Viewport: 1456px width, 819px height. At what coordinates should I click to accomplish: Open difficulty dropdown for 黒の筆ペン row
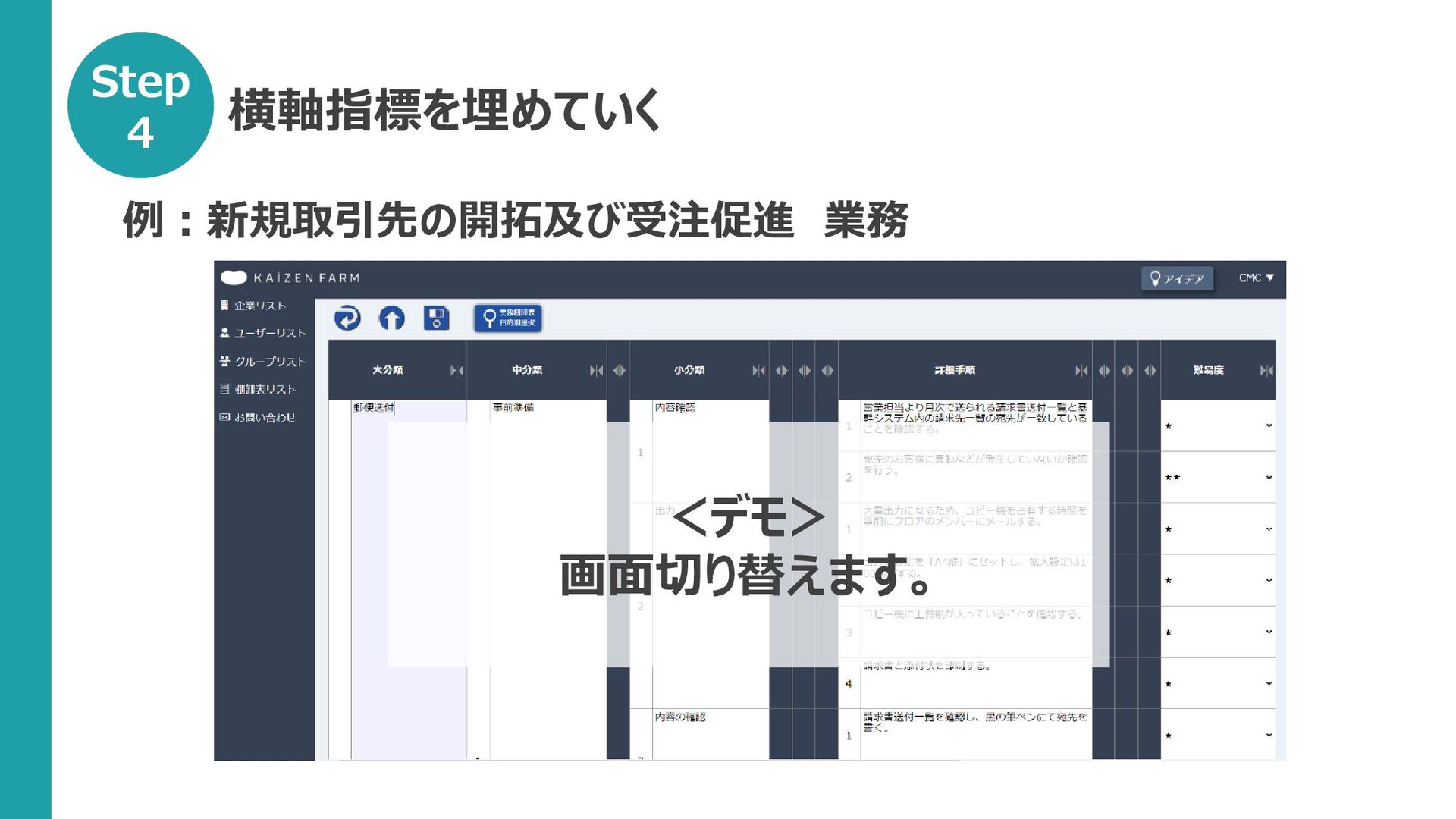pyautogui.click(x=1218, y=736)
